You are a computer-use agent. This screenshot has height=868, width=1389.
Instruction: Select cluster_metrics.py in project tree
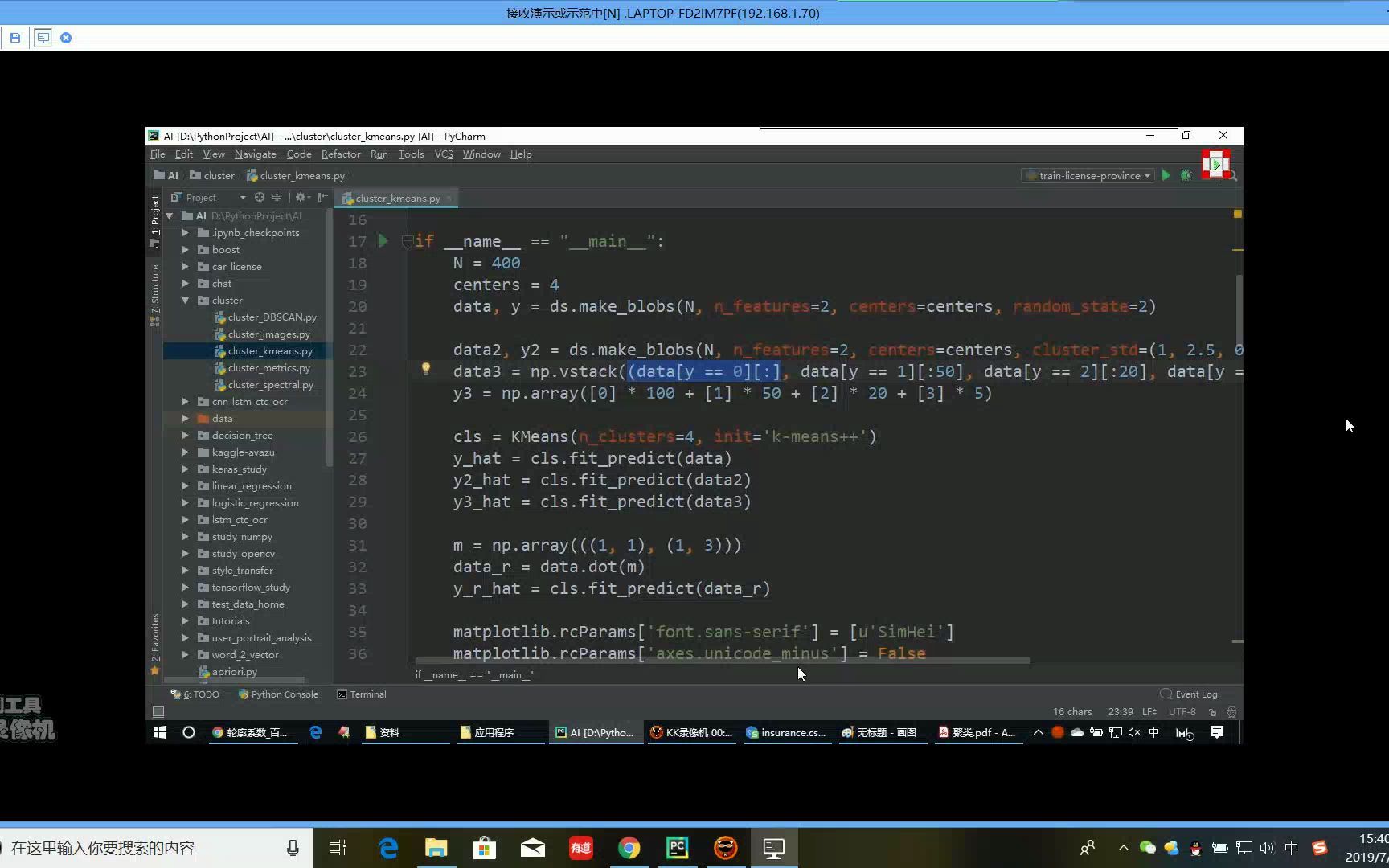point(262,368)
